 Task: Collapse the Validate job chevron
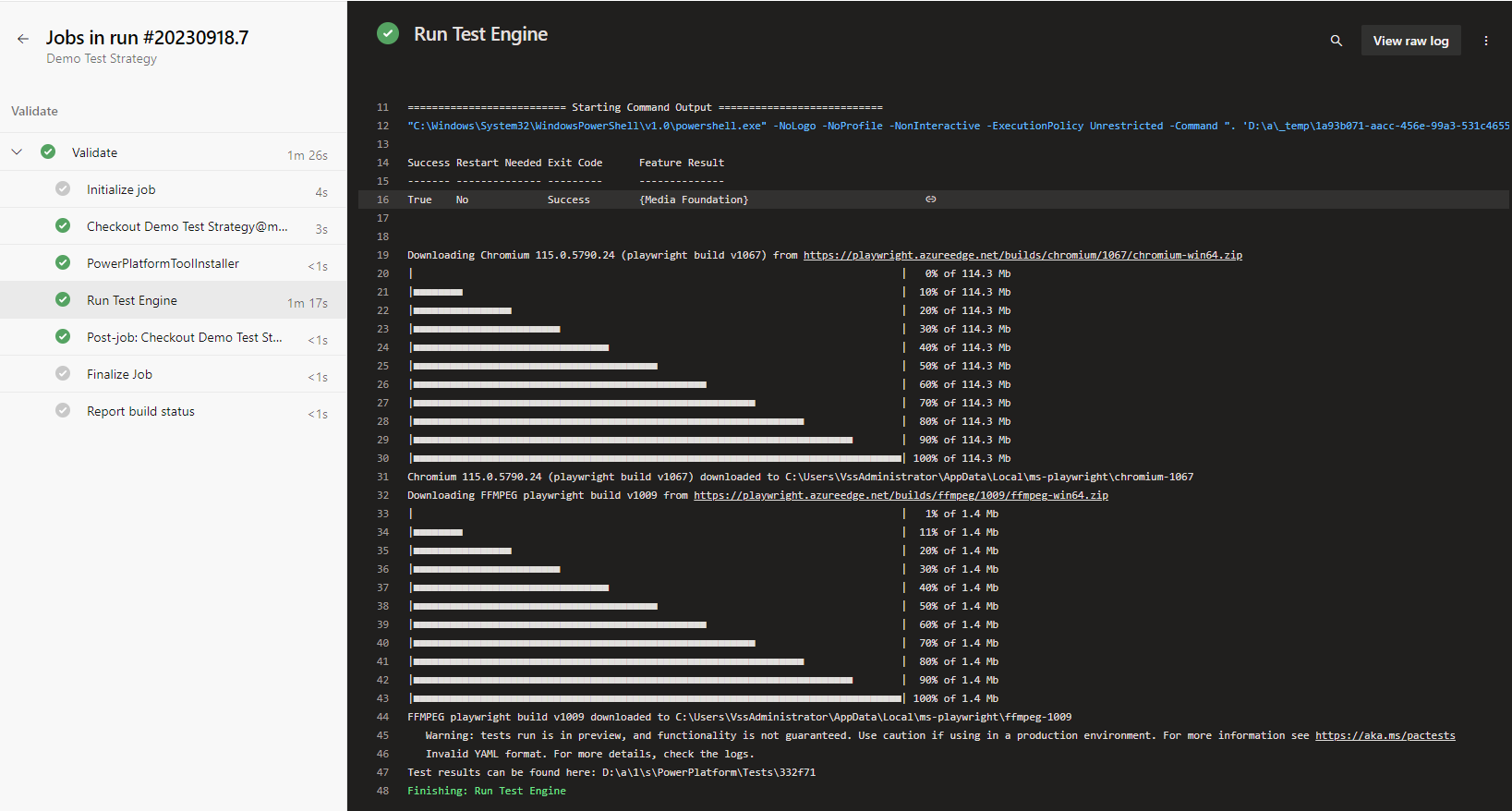coord(17,152)
